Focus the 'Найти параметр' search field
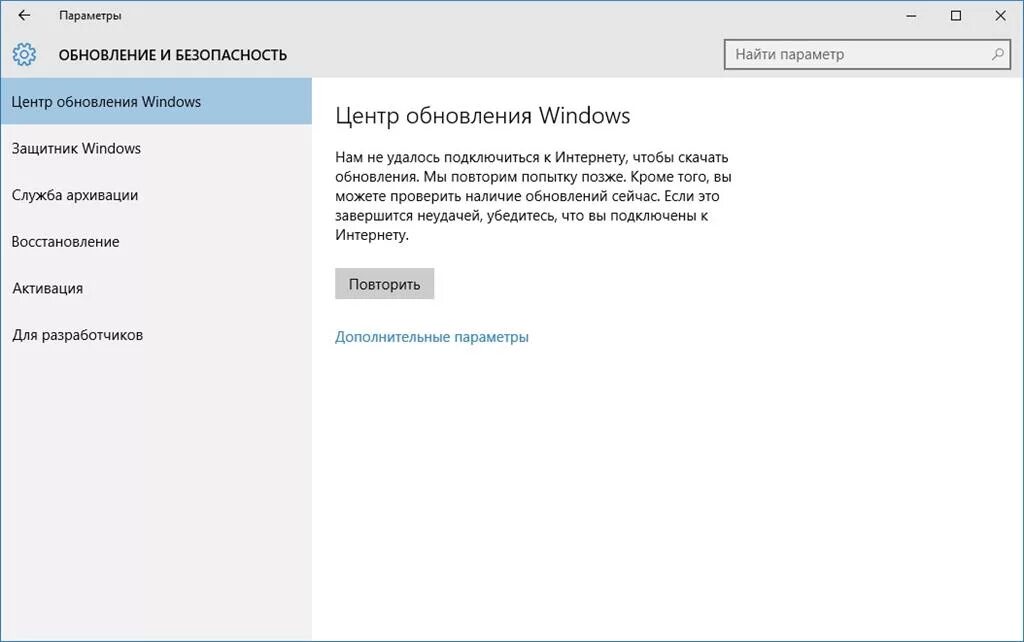This screenshot has width=1024, height=642. coord(867,54)
